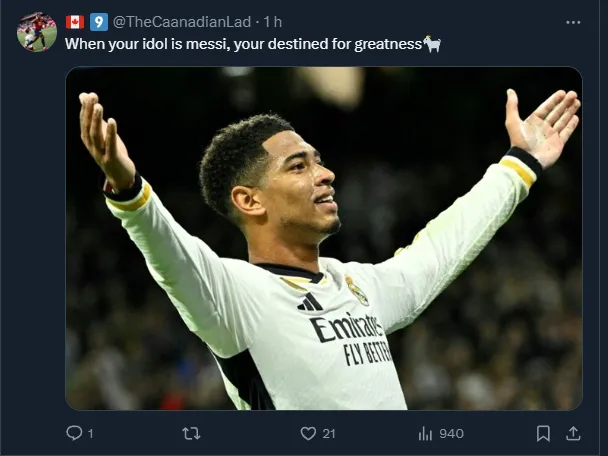This screenshot has height=456, width=608.
Task: Click the Canada flag in display name
Action: click(75, 22)
